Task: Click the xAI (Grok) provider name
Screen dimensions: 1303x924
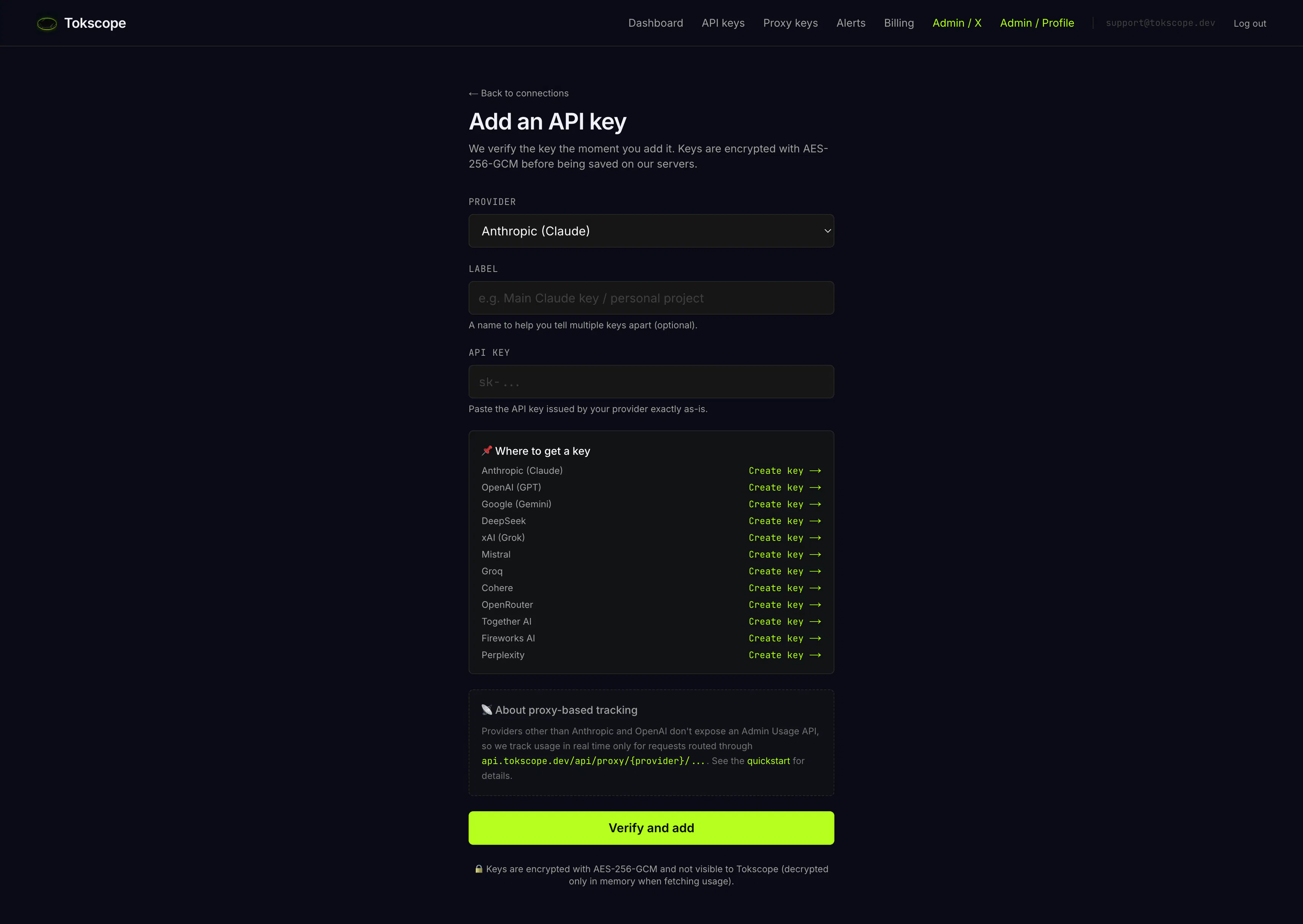Action: (x=503, y=538)
